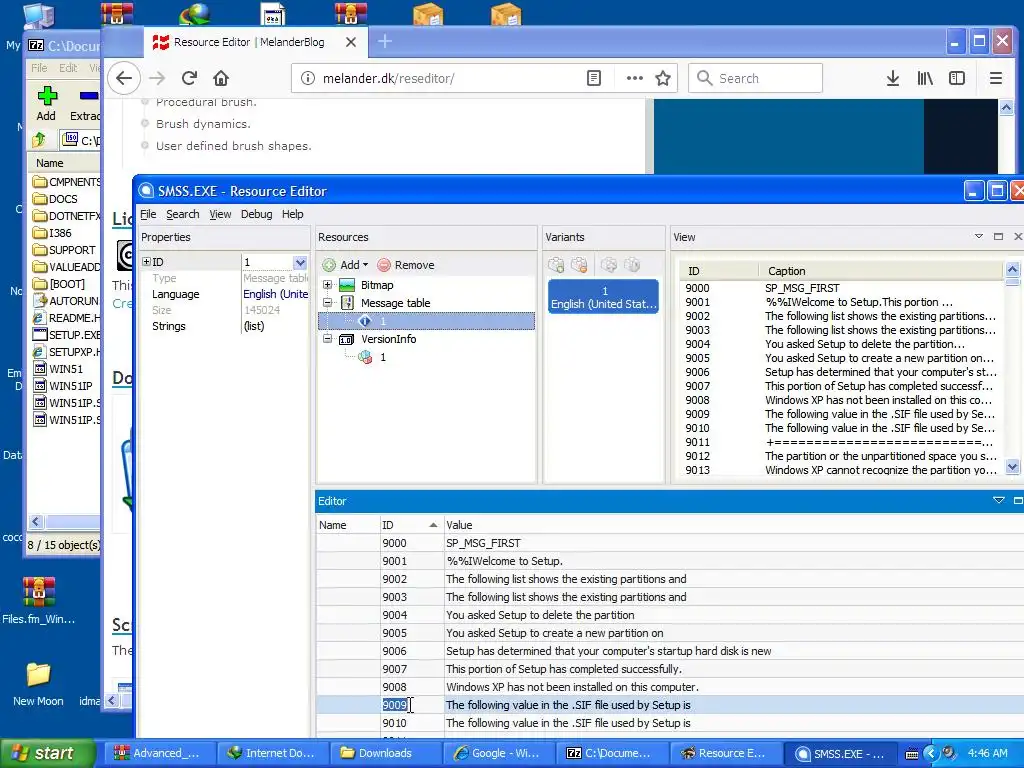Click the Remove resource button

pyautogui.click(x=406, y=265)
